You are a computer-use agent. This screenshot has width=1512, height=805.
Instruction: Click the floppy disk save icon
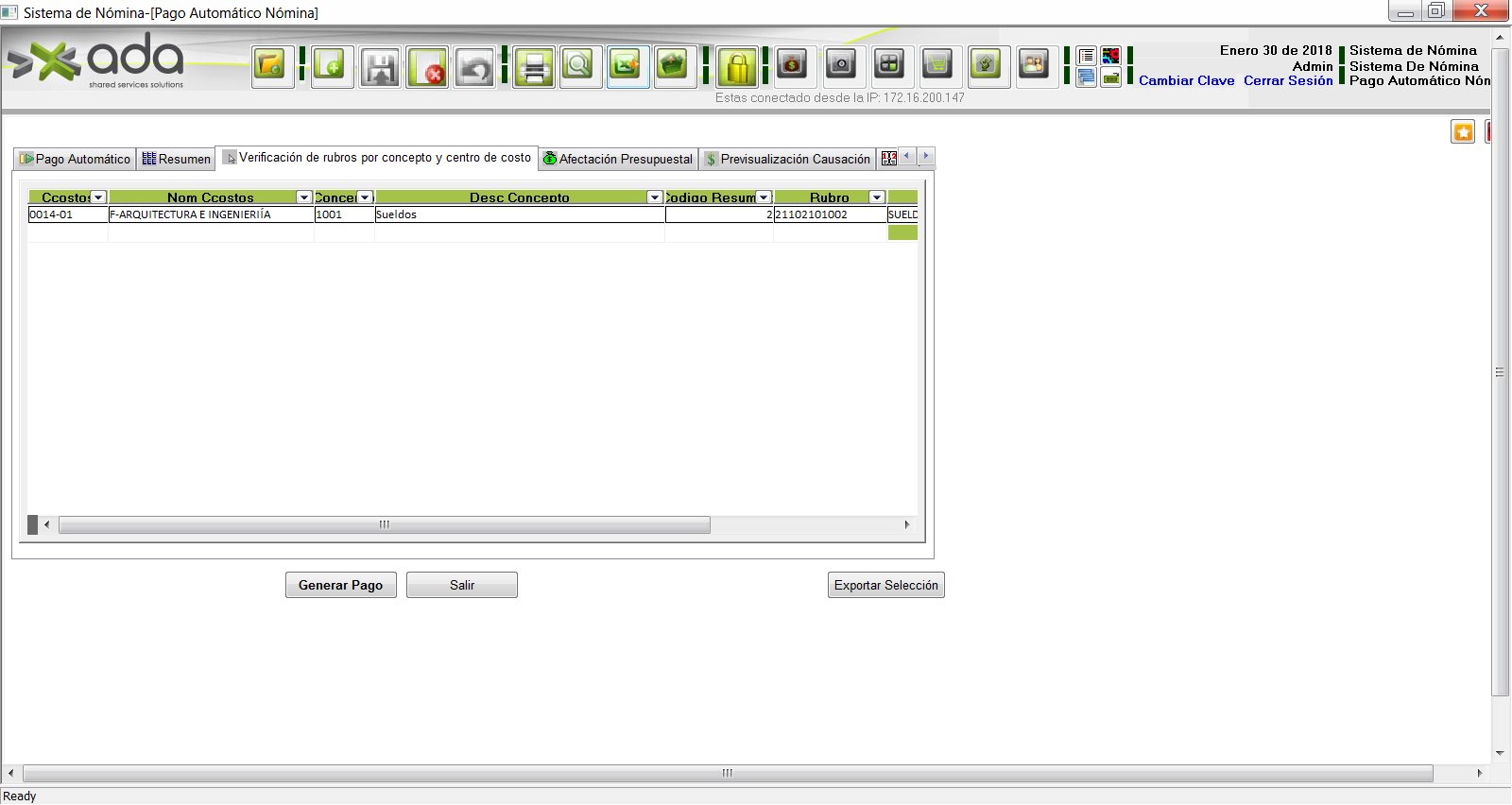pyautogui.click(x=380, y=67)
